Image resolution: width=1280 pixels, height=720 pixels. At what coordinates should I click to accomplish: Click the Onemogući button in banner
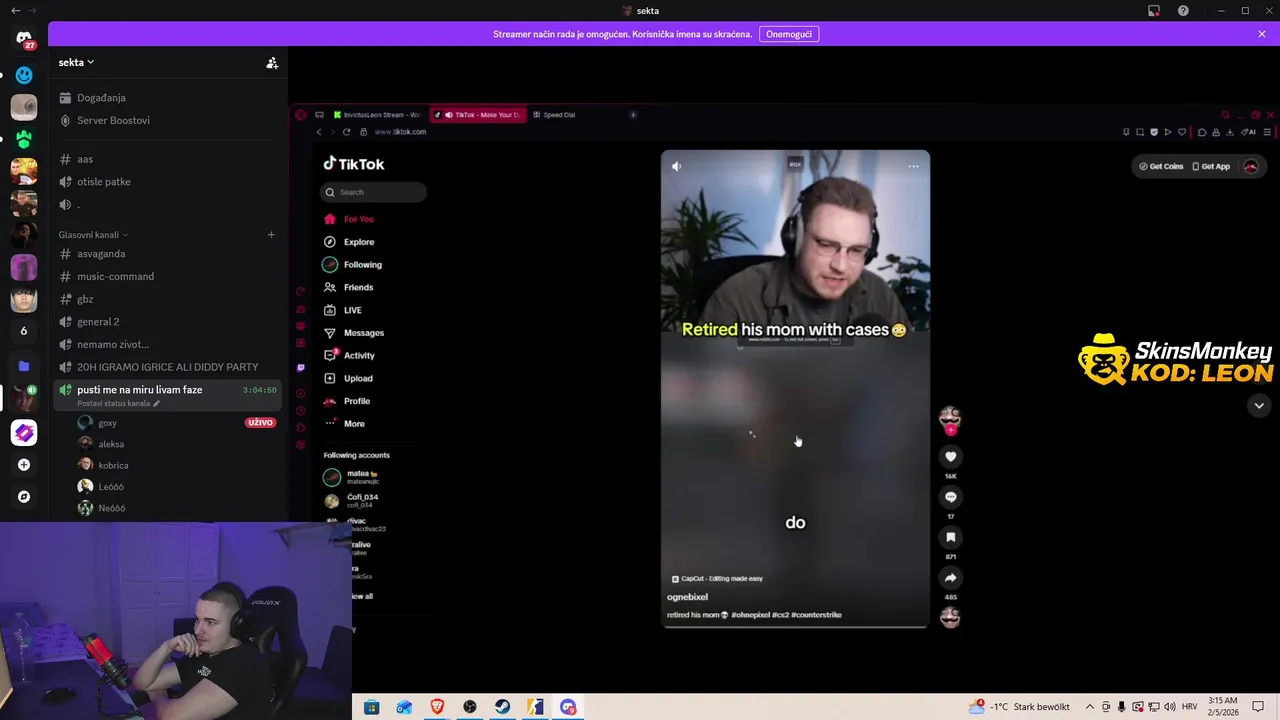(789, 34)
